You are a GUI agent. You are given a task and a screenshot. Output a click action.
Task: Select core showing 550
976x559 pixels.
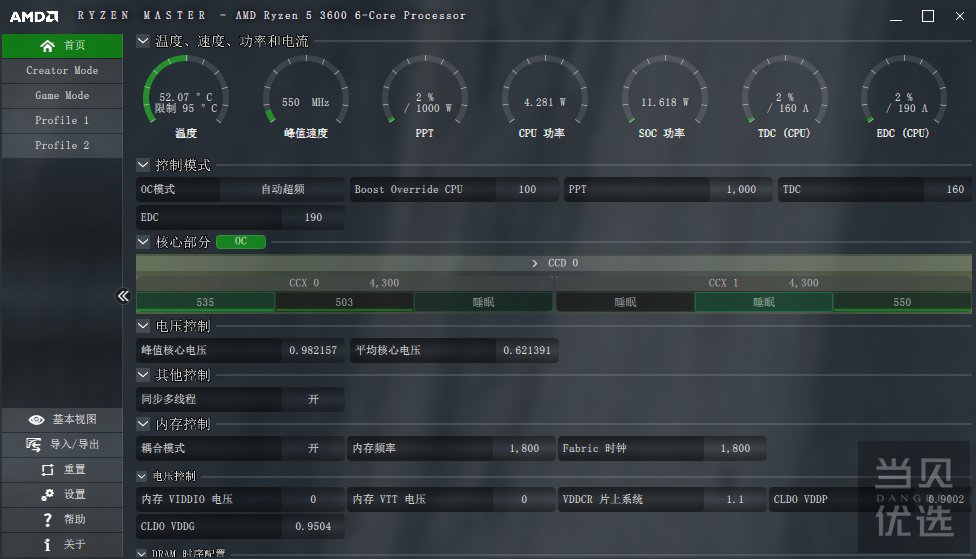tap(902, 302)
